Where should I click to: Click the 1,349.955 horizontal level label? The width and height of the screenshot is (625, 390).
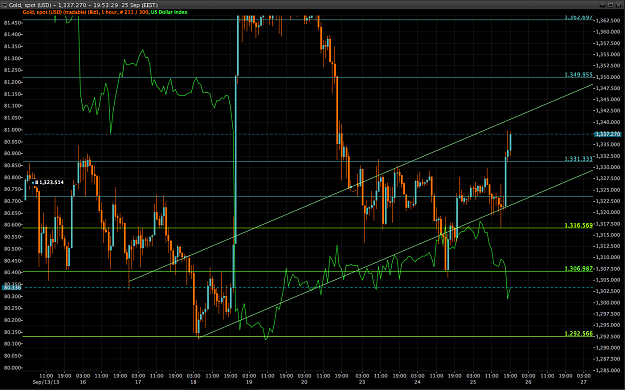pos(578,75)
